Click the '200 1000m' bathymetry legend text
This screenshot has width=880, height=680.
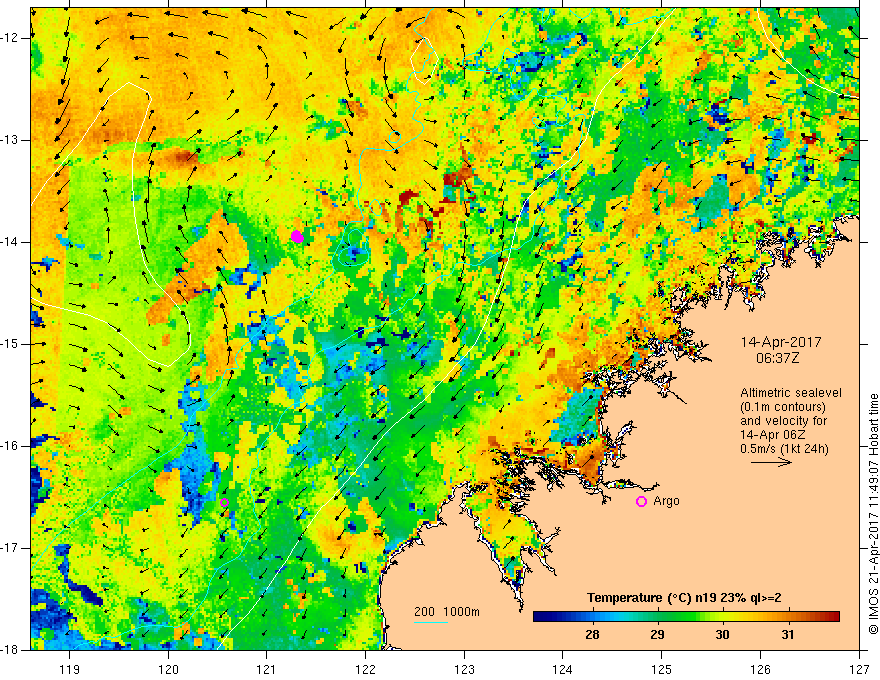(447, 612)
